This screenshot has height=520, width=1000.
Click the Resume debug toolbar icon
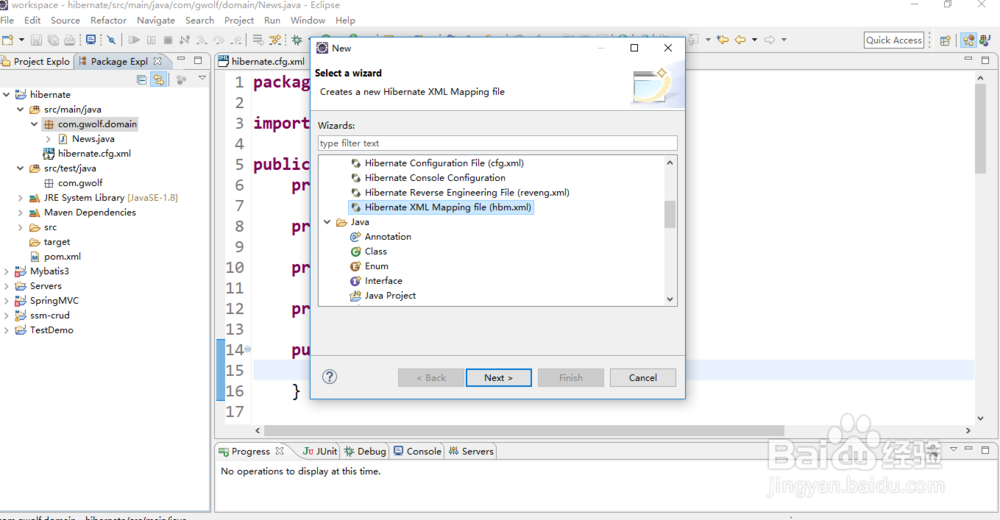tap(134, 40)
